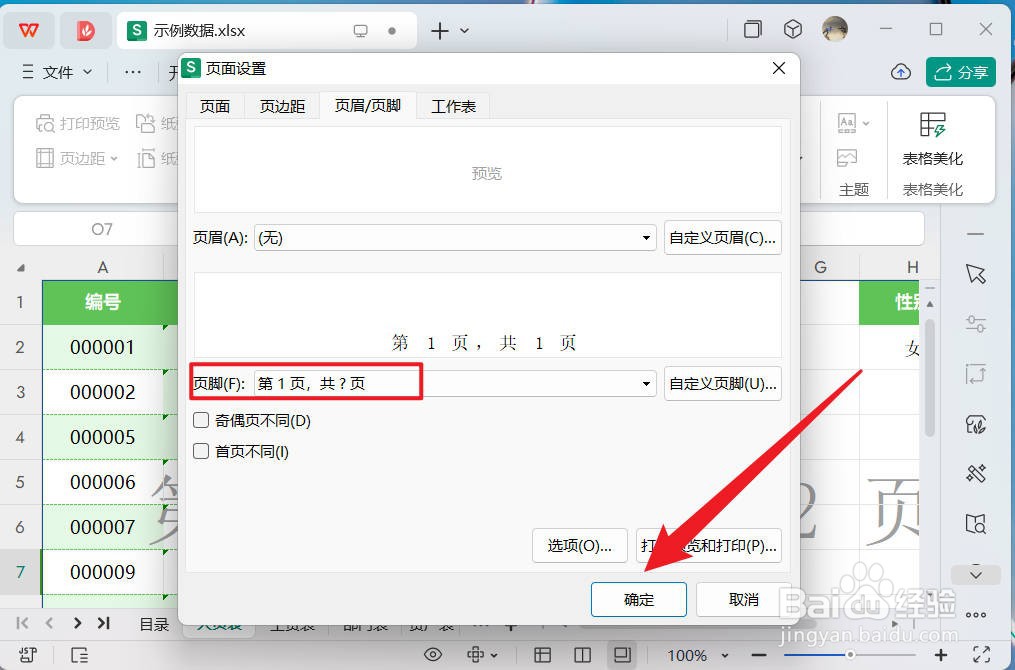This screenshot has height=670, width=1015.
Task: Open 自定义页脚(U) settings
Action: (x=722, y=384)
